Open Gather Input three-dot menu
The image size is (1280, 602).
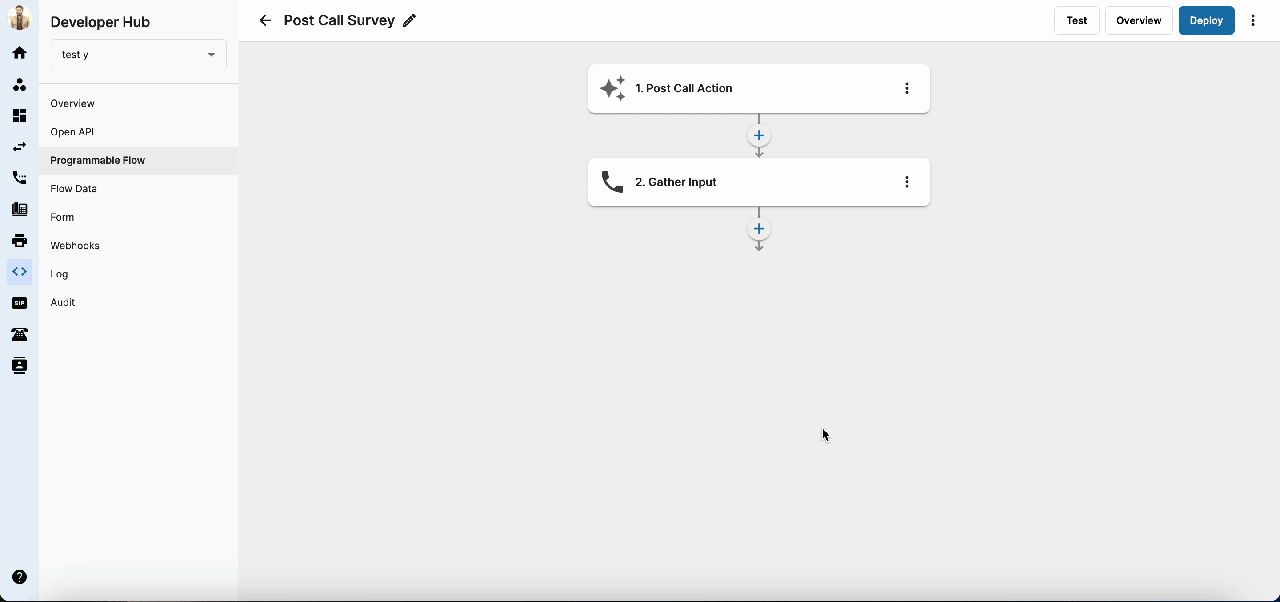(x=907, y=182)
